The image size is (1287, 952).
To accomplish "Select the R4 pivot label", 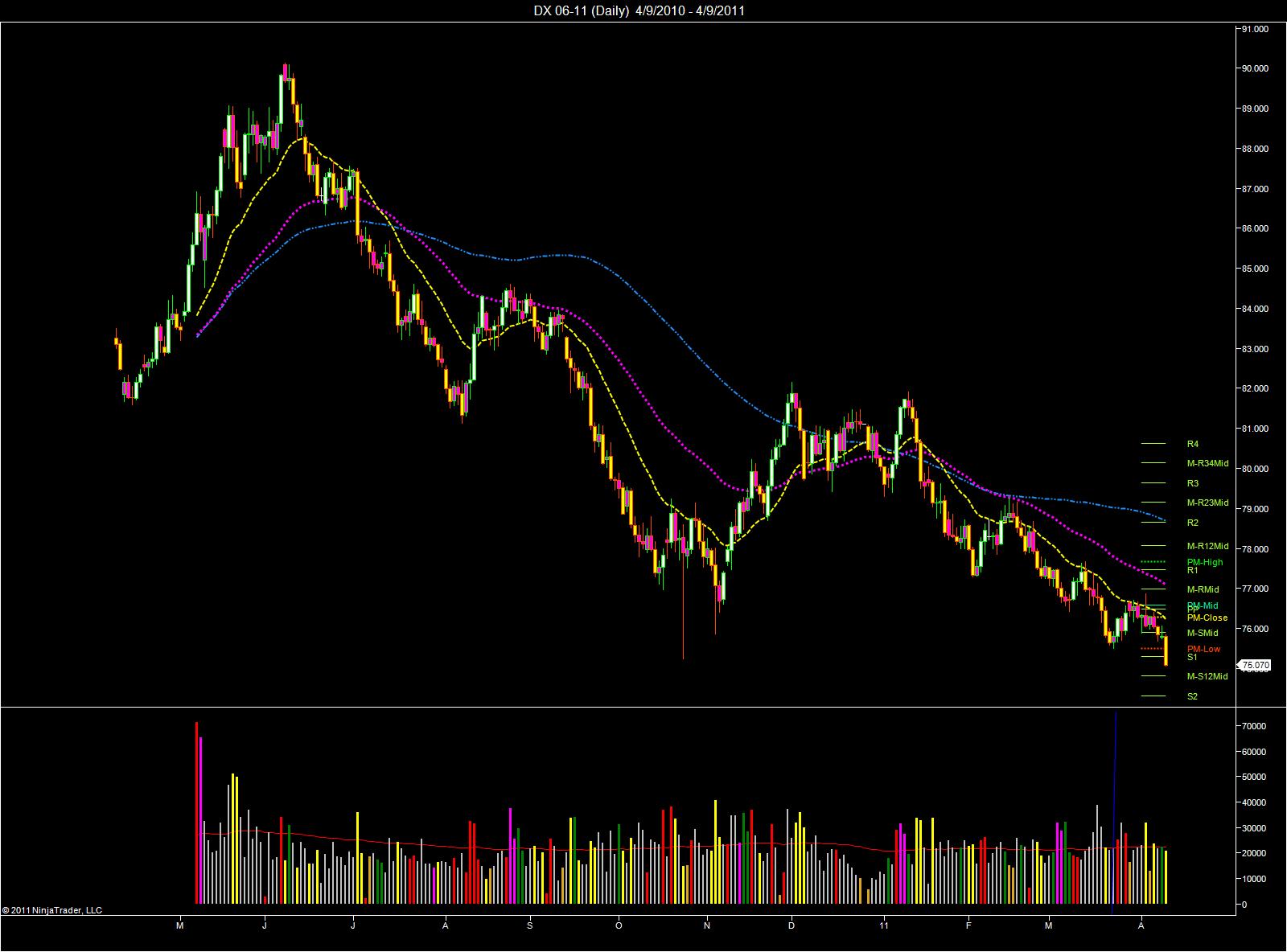I will 1192,444.
